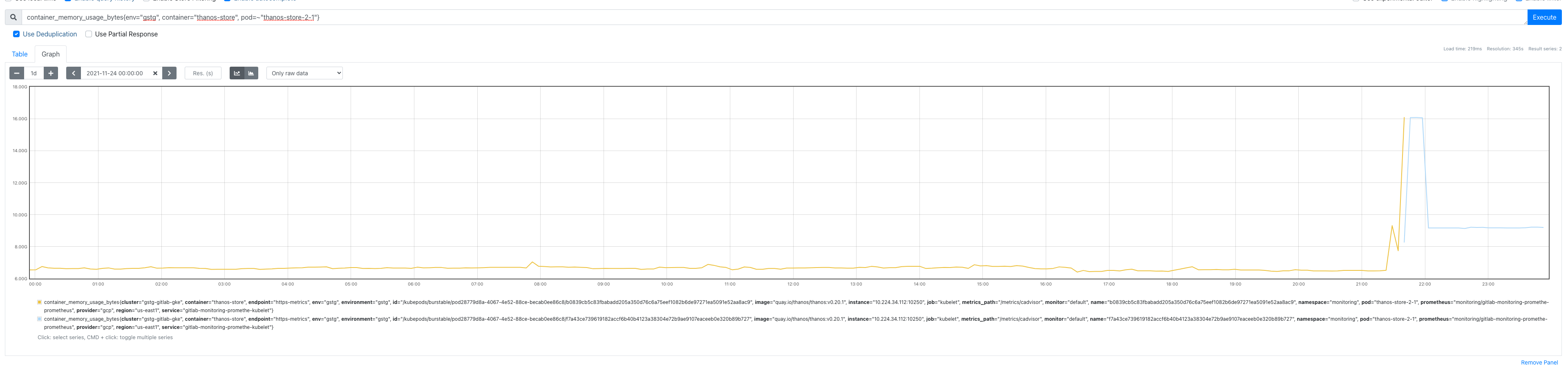
Task: Clear the end time value
Action: (x=155, y=73)
